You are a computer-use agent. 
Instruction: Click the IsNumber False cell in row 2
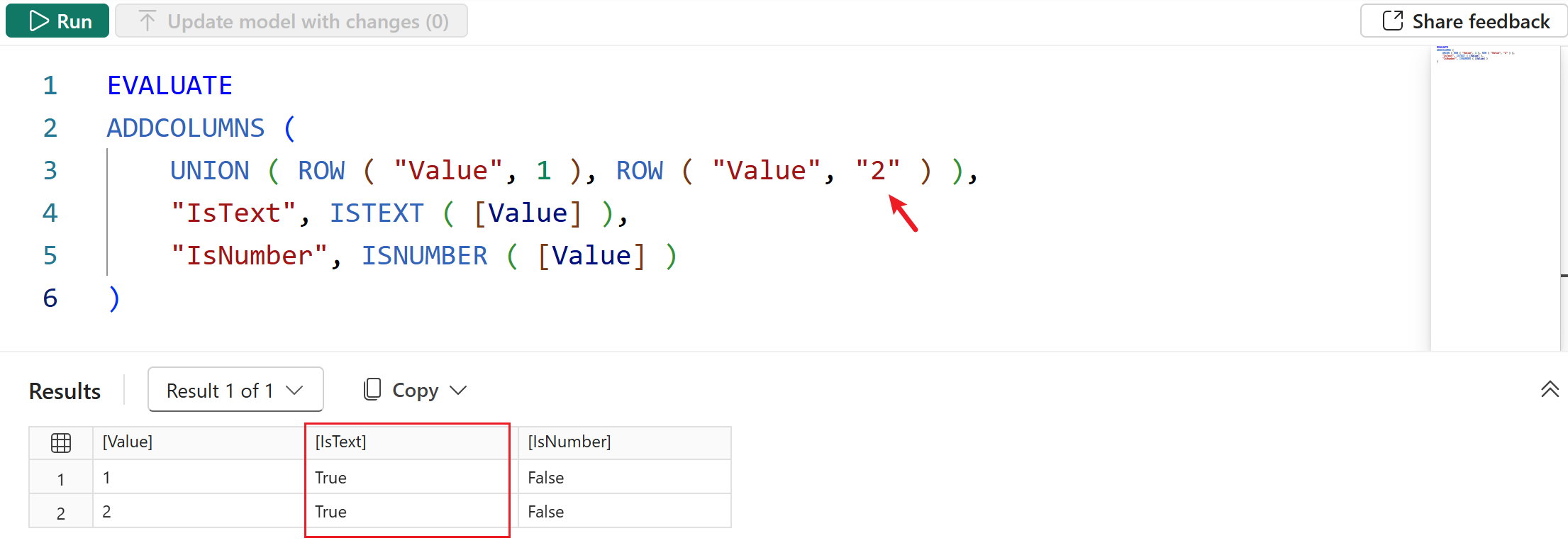545,513
